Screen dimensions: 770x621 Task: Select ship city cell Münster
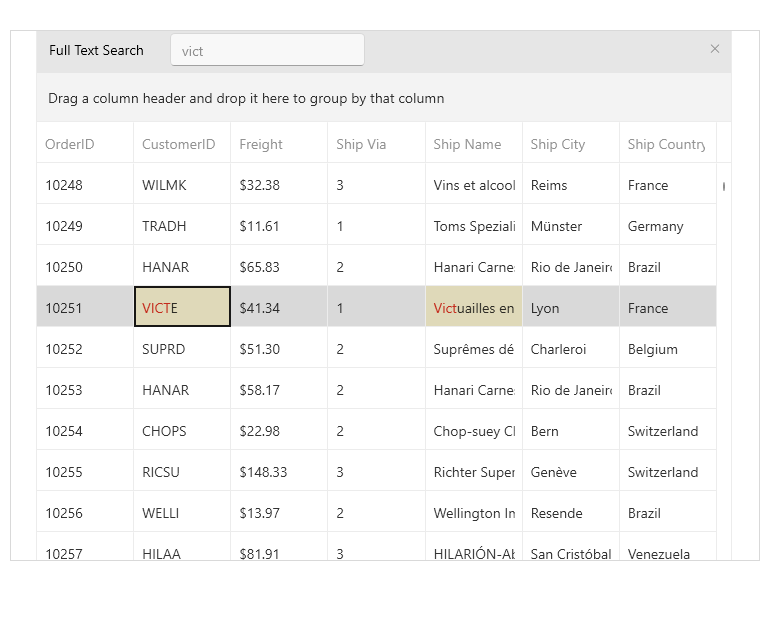pyautogui.click(x=571, y=225)
